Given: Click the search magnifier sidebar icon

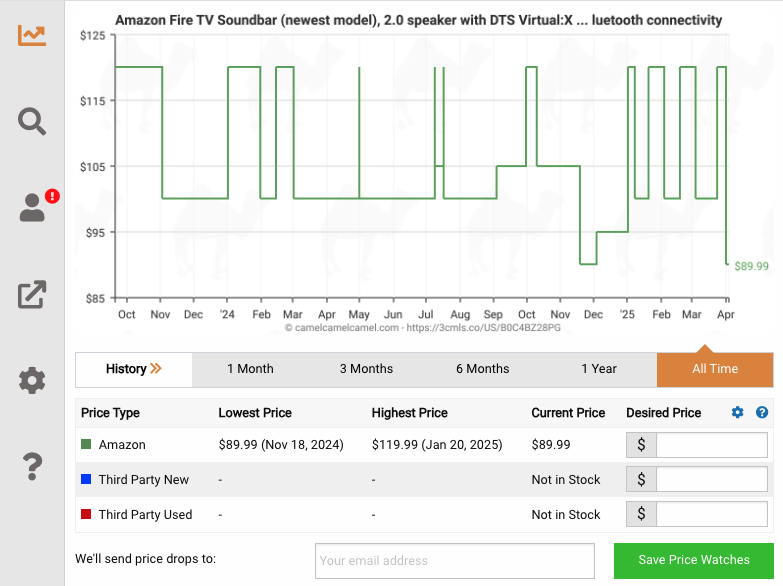Looking at the screenshot, I should click(32, 122).
